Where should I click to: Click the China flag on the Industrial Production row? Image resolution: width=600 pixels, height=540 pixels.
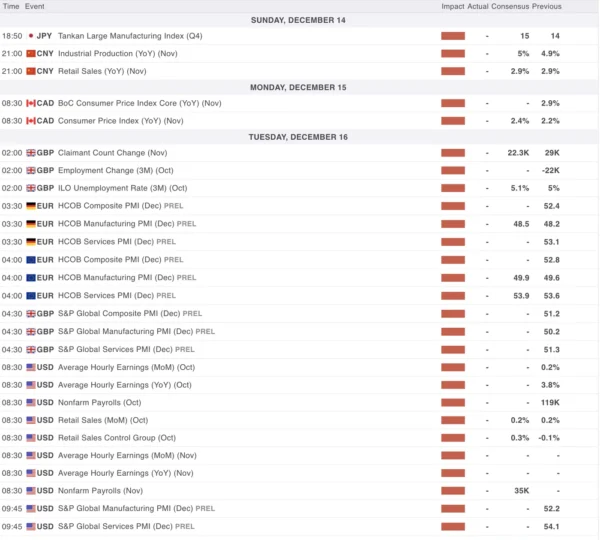[x=30, y=53]
